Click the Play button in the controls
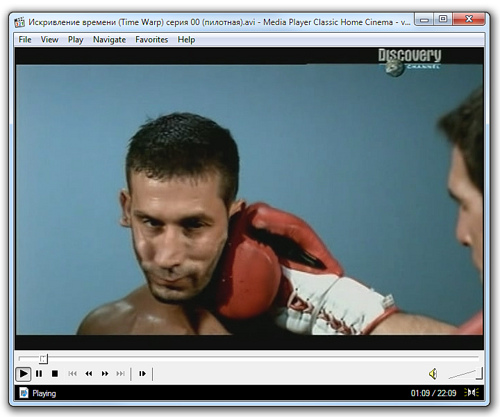 [x=23, y=374]
